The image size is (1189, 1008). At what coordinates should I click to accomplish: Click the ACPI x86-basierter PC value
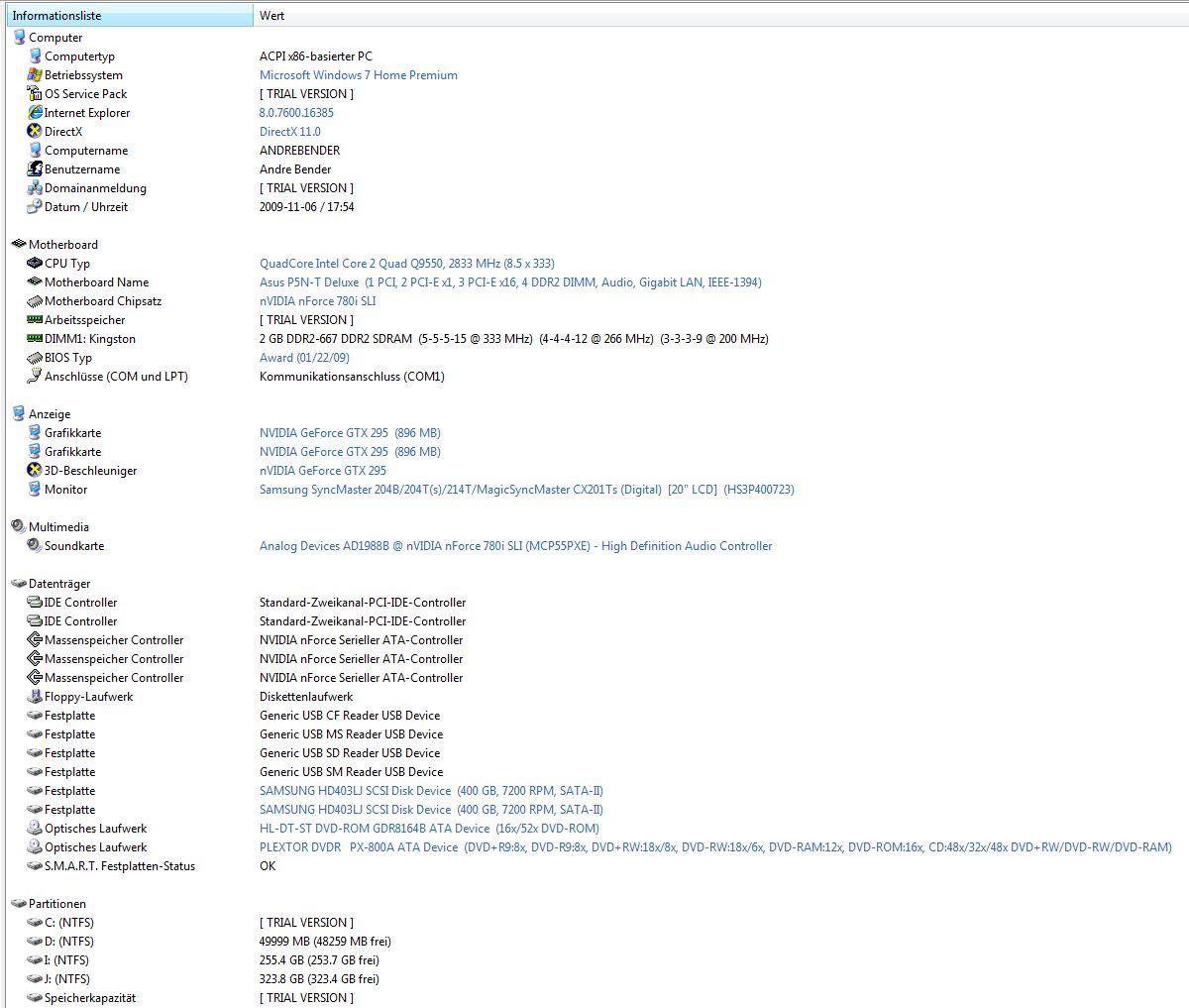pos(316,56)
